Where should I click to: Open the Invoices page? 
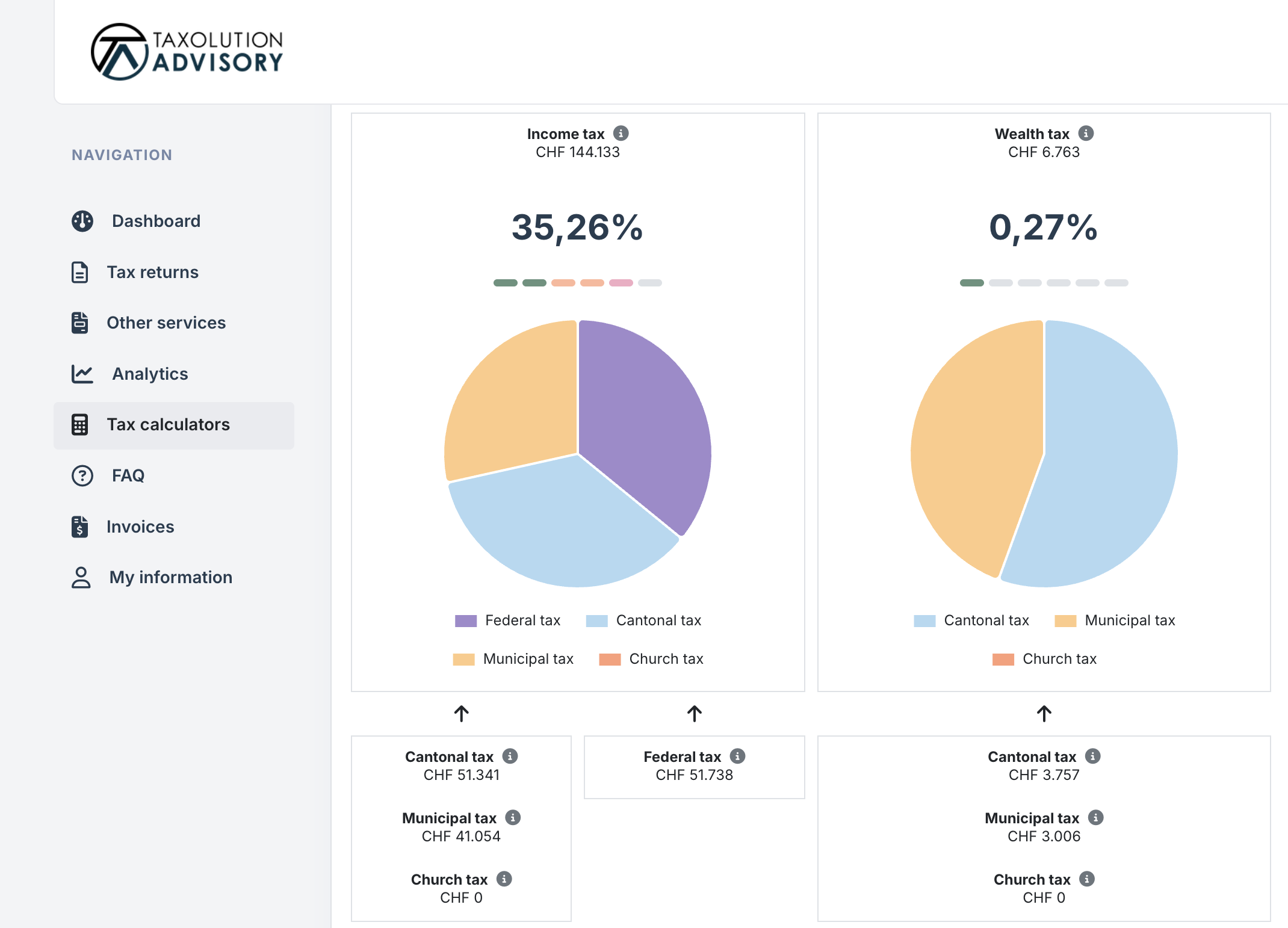pyautogui.click(x=140, y=527)
